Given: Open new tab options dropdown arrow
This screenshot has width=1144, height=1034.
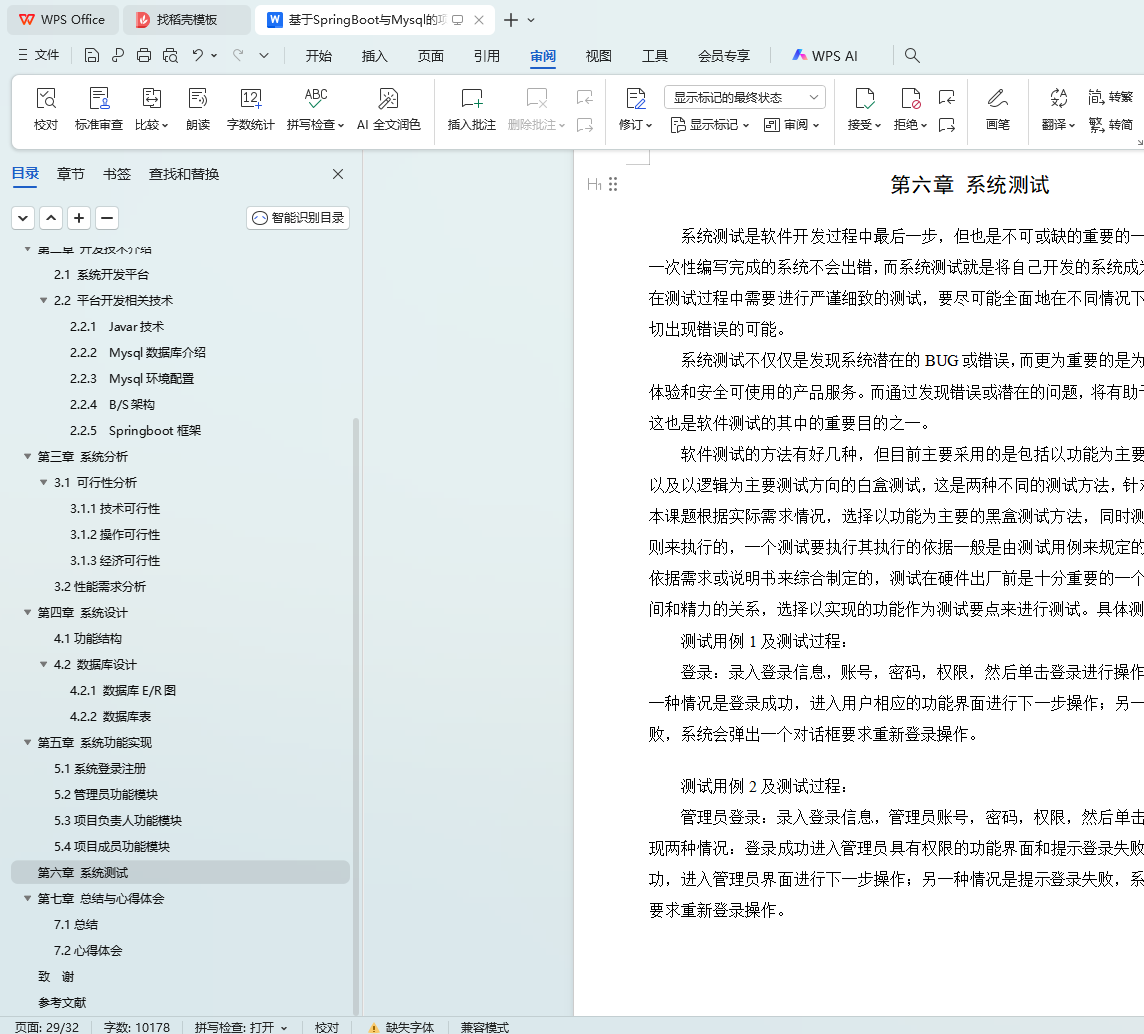Looking at the screenshot, I should 531,20.
